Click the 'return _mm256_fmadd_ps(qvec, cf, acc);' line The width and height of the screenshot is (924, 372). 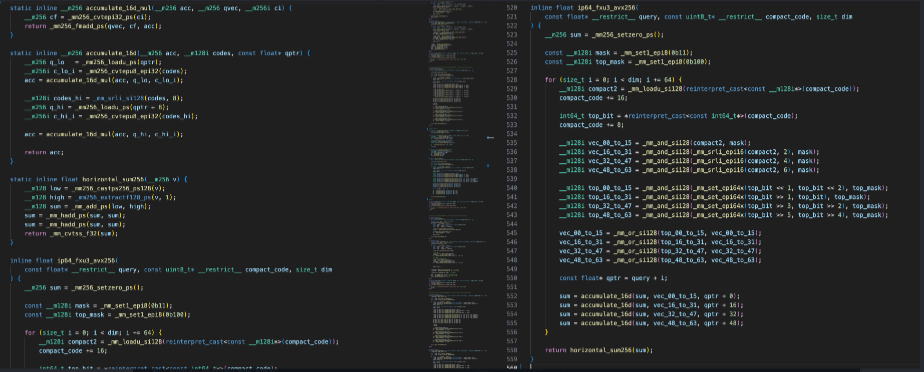tap(93, 26)
